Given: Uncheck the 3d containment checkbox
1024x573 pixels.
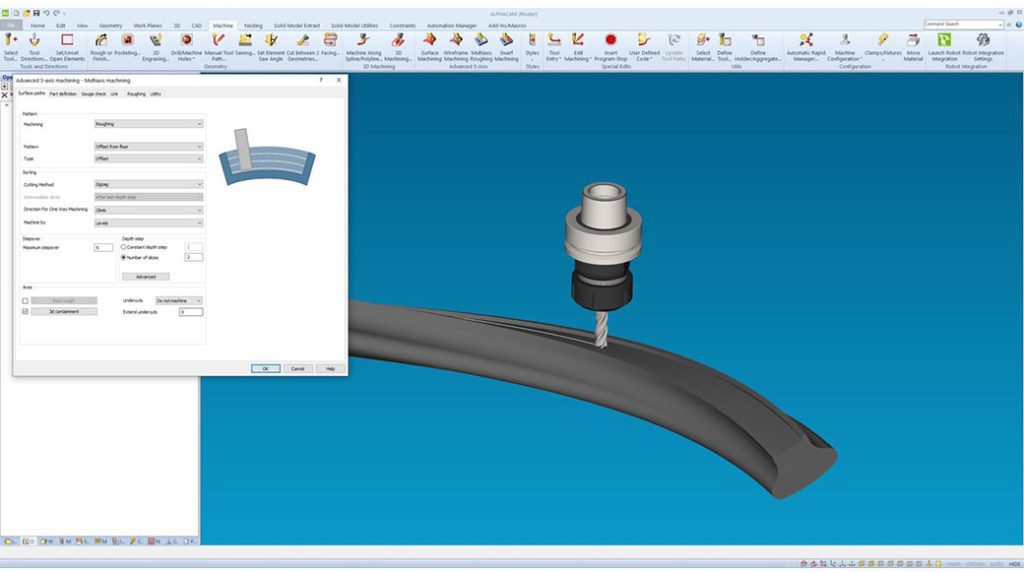Looking at the screenshot, I should click(x=25, y=311).
